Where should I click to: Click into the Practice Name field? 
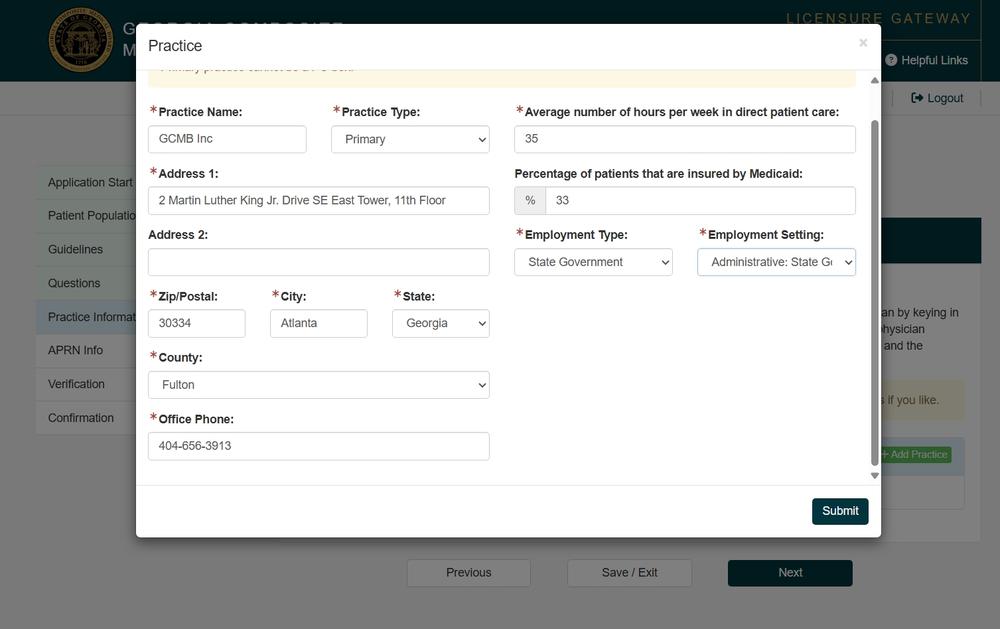point(227,139)
